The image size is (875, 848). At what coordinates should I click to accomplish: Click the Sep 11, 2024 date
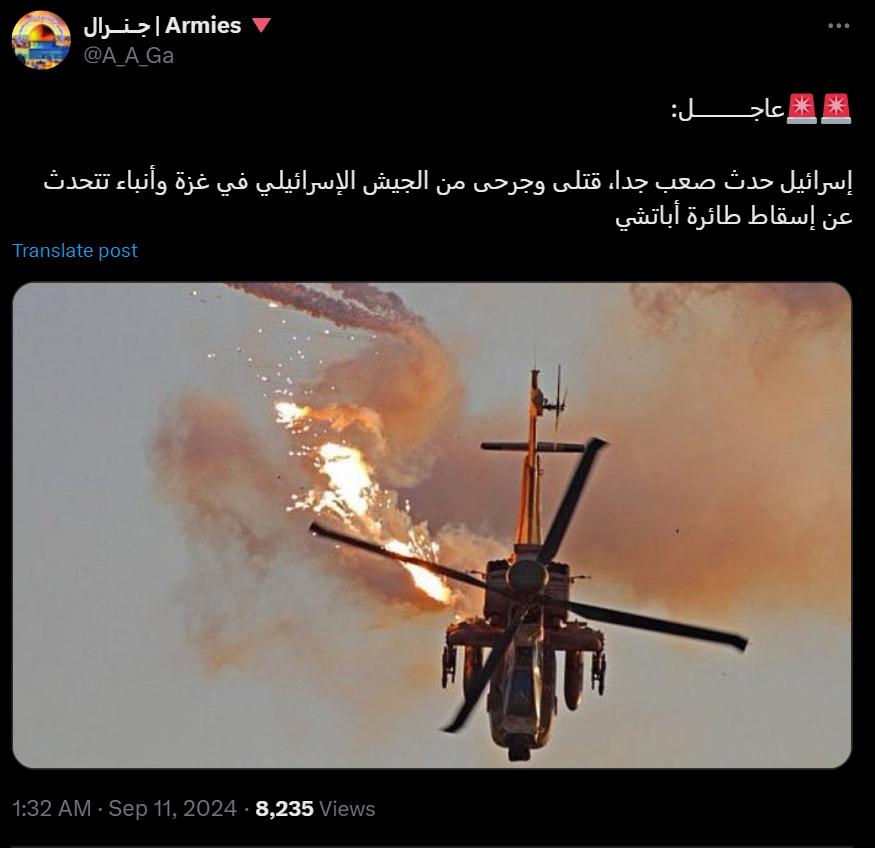pos(172,808)
